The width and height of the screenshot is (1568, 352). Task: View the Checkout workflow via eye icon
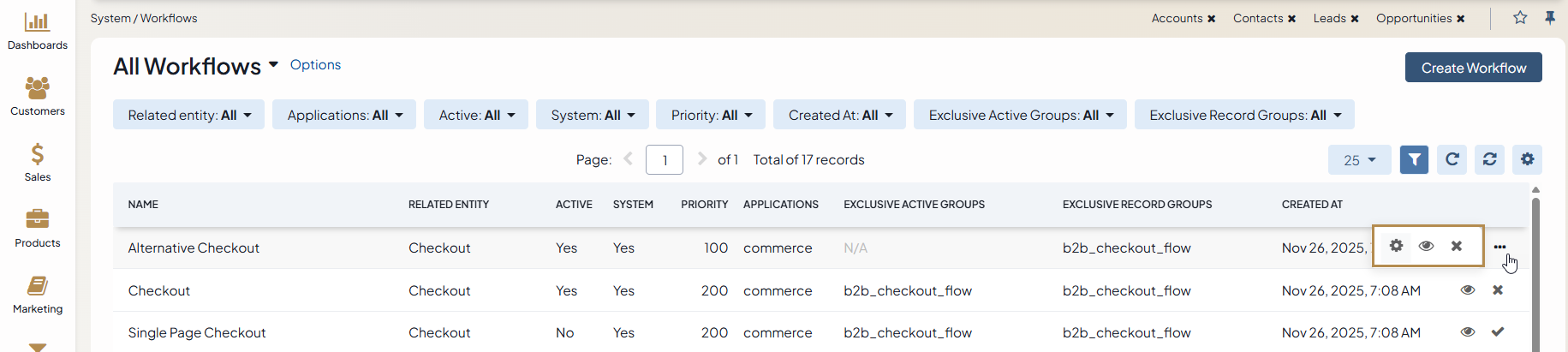[x=1468, y=290]
